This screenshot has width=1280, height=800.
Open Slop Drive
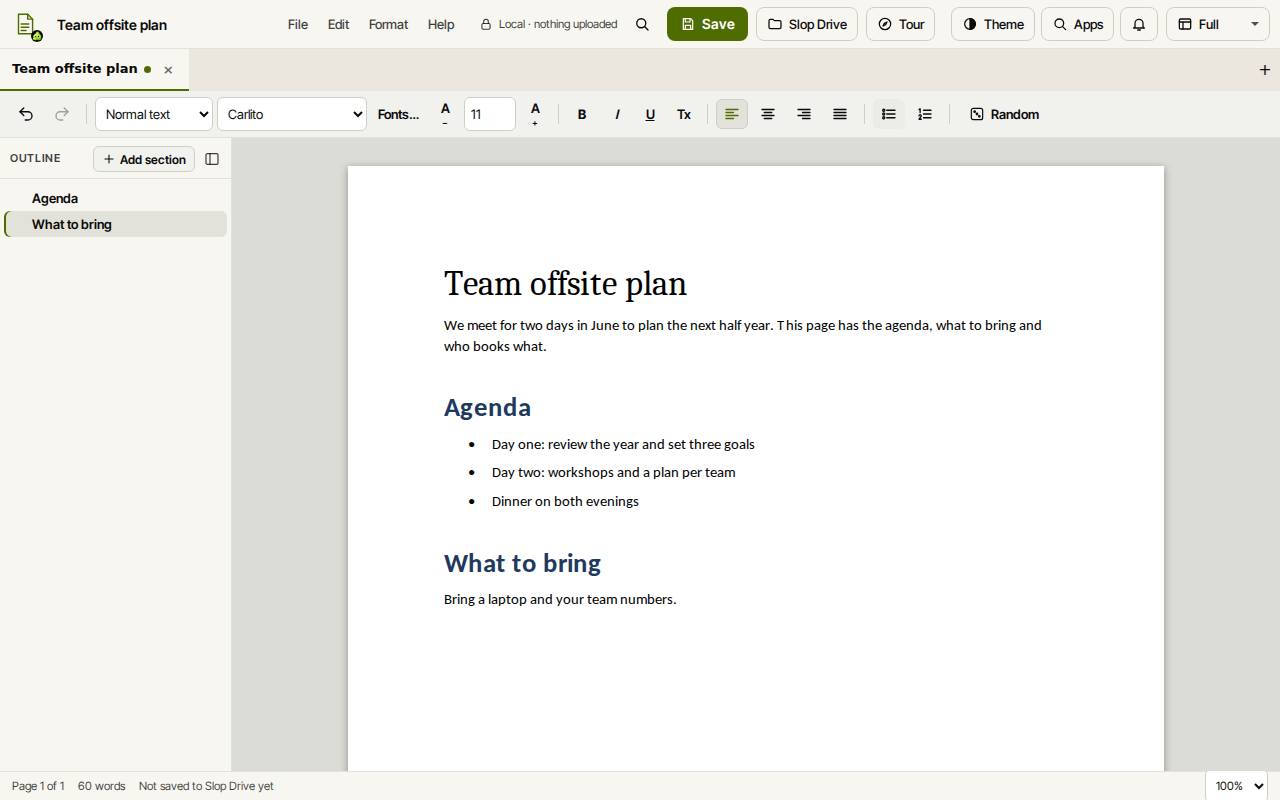807,24
